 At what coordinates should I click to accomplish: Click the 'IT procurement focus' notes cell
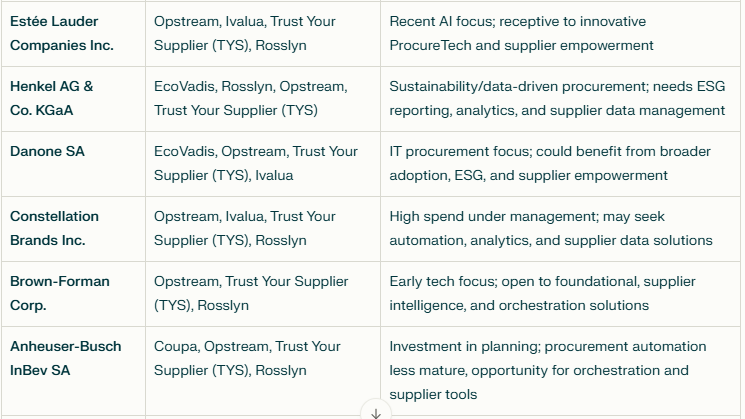[x=549, y=163]
